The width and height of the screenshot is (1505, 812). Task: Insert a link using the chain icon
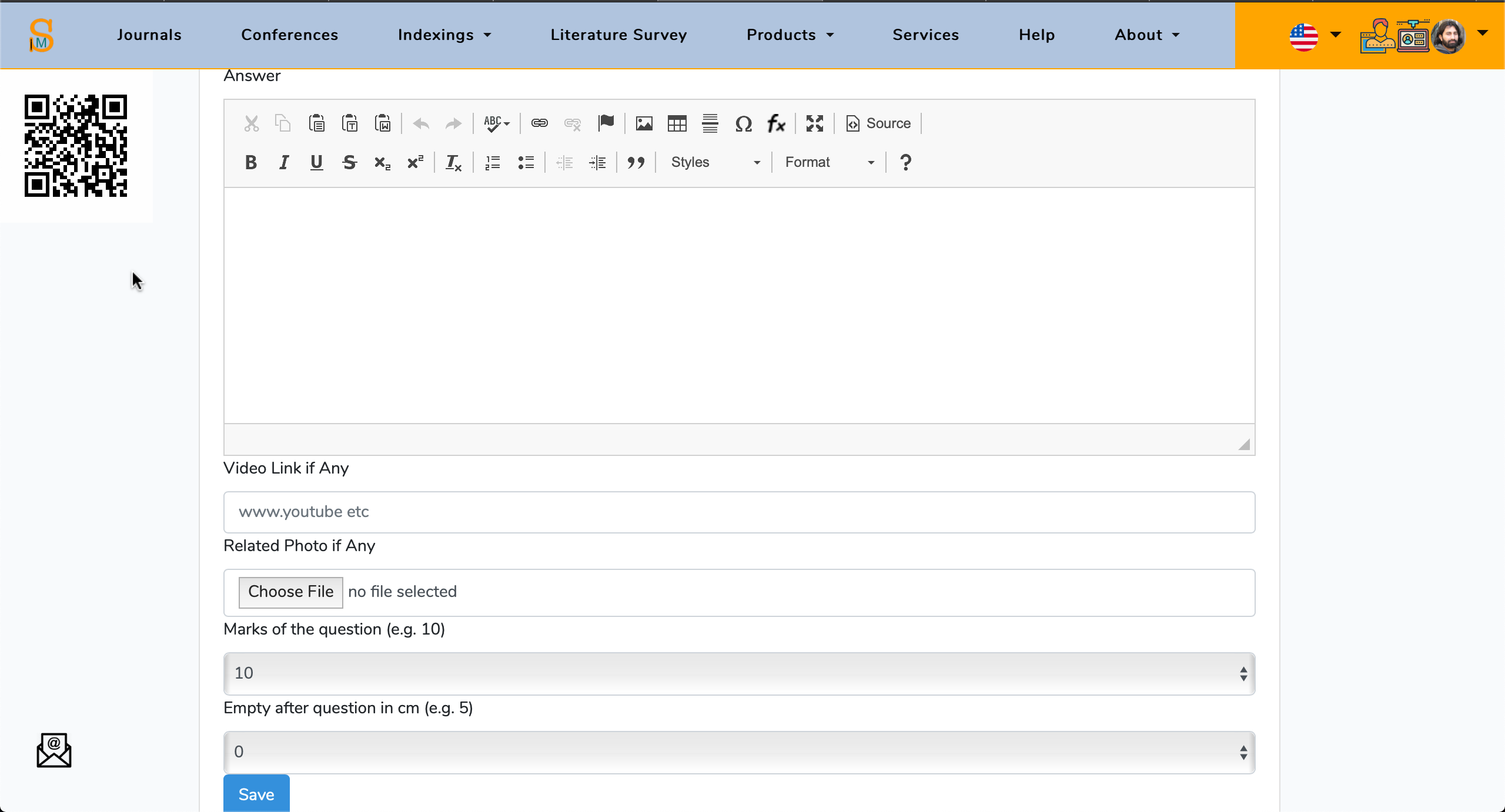point(539,123)
